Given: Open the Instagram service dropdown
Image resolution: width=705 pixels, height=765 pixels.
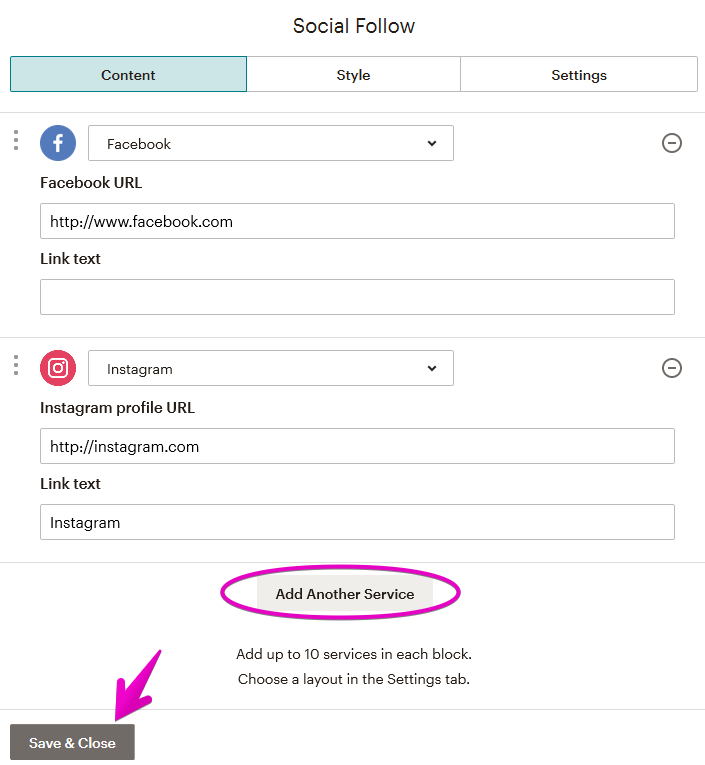Looking at the screenshot, I should [x=271, y=368].
